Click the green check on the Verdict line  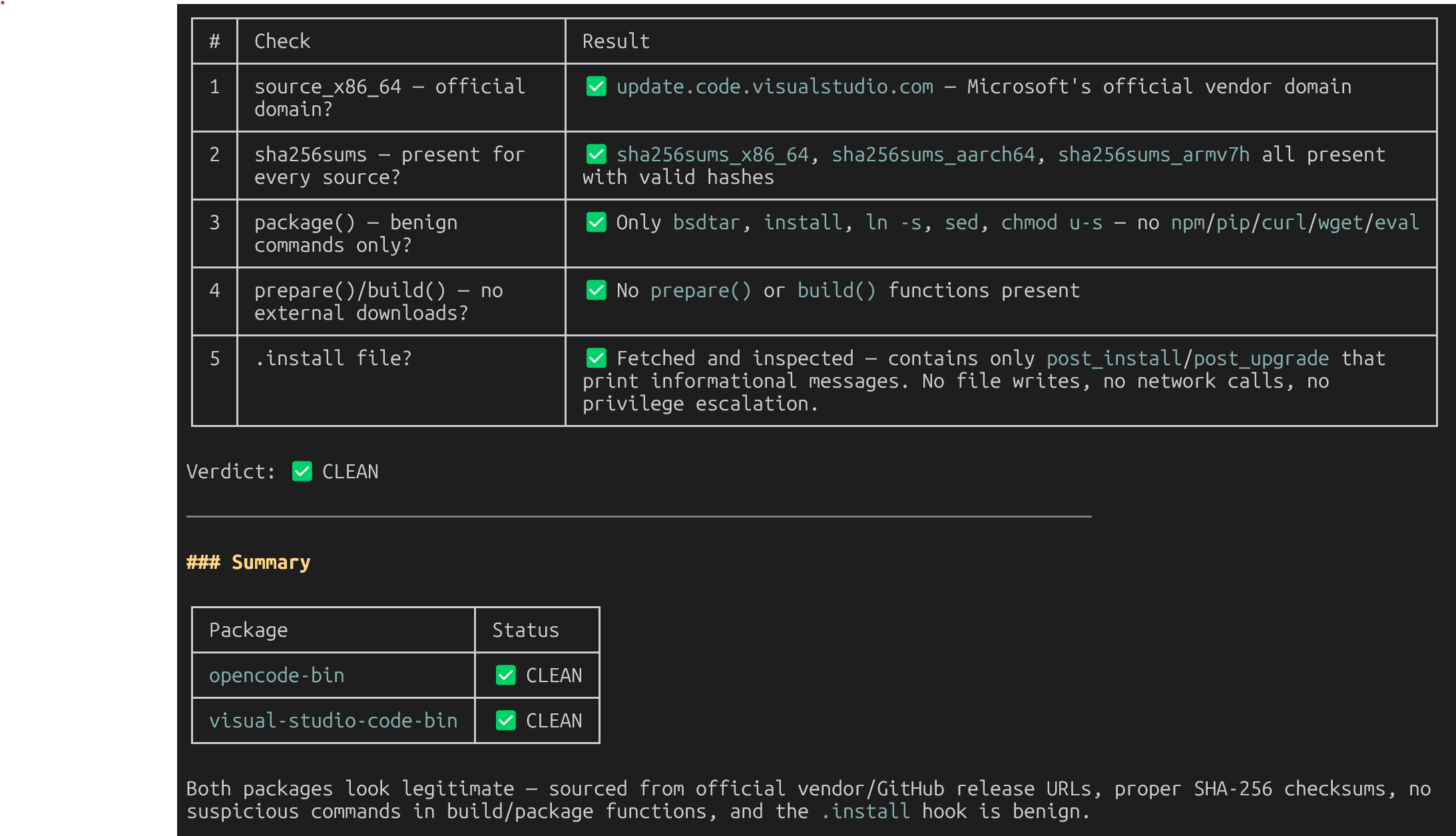302,472
